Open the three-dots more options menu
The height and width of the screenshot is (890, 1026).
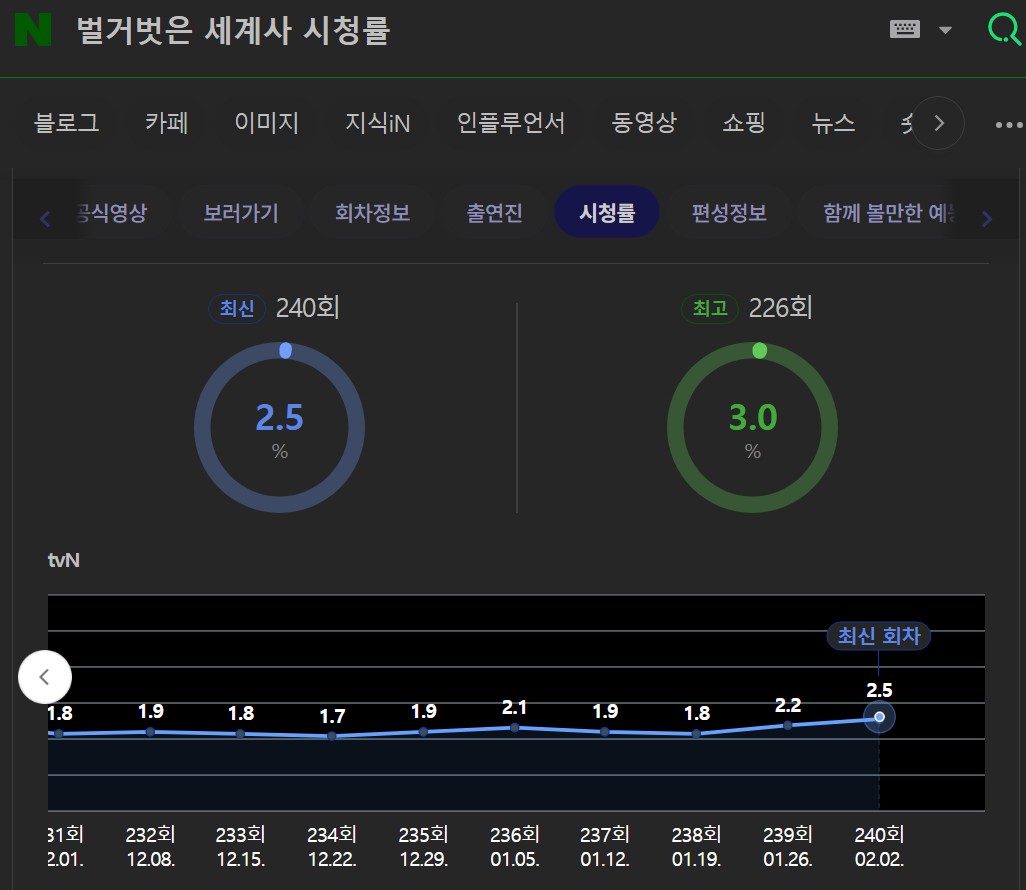tap(1008, 125)
